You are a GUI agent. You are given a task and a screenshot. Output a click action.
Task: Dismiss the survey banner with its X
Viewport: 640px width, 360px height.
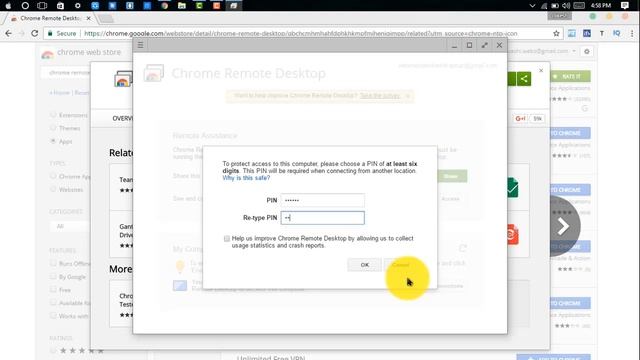tap(408, 96)
